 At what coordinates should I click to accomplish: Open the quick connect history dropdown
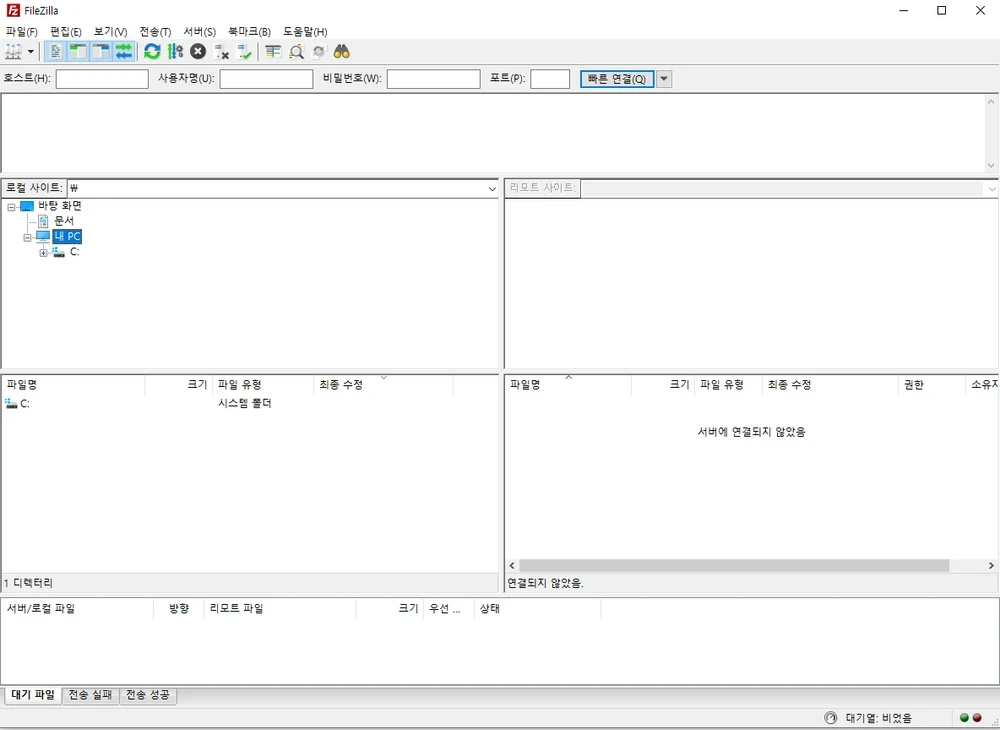pos(664,79)
